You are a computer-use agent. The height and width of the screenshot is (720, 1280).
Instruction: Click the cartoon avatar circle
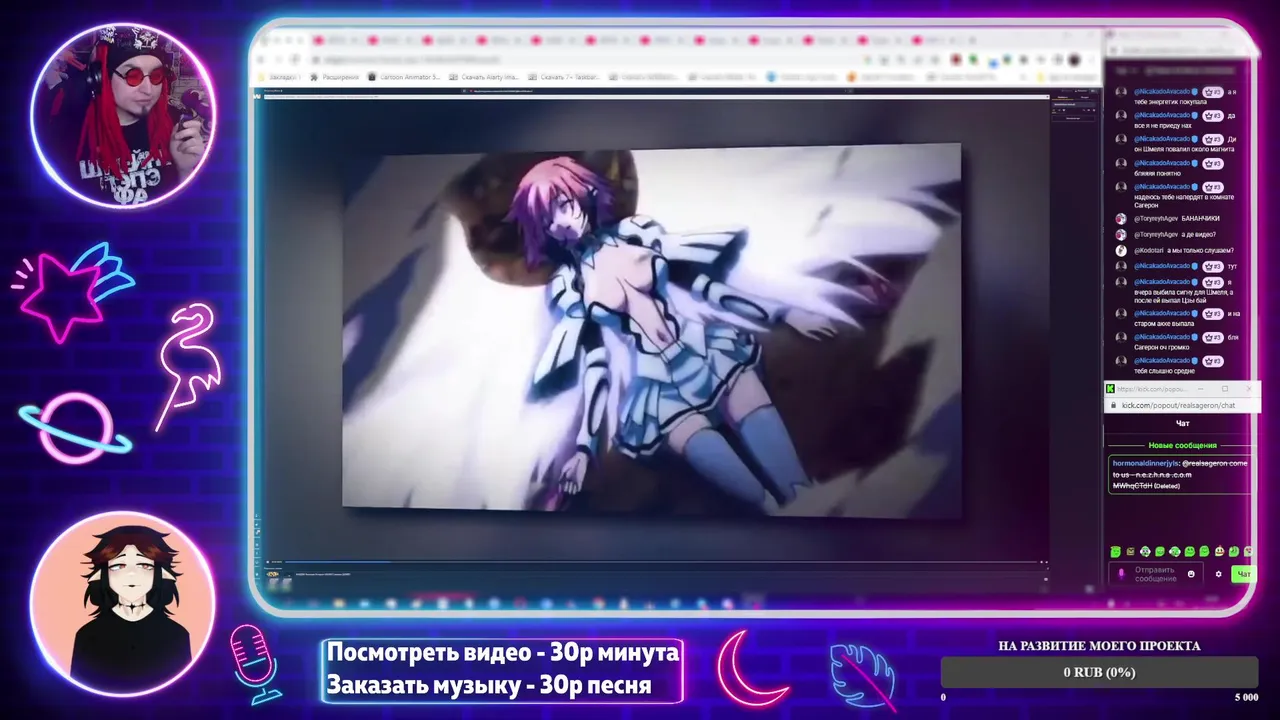[x=122, y=604]
